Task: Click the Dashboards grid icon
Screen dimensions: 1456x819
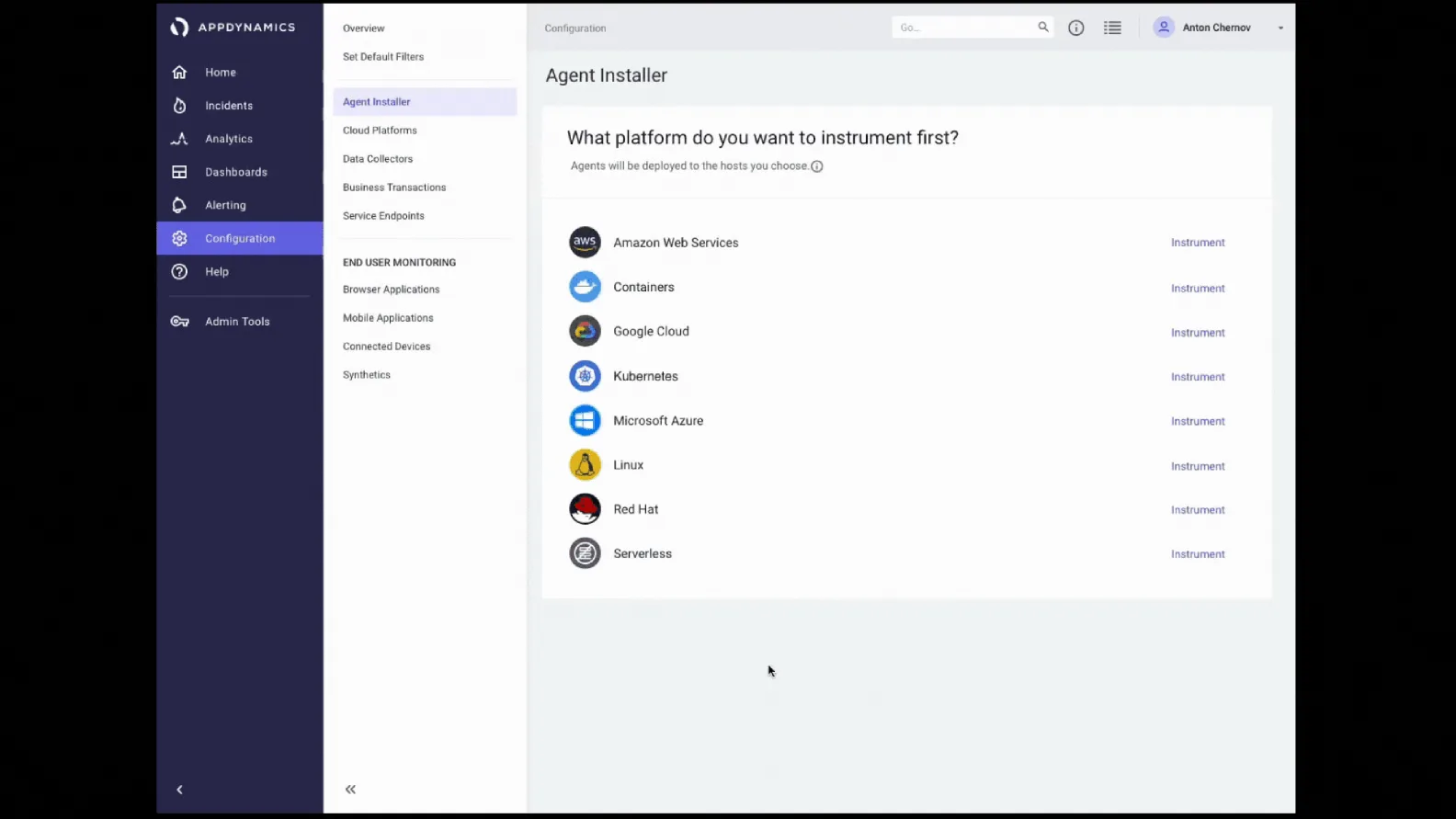Action: (179, 172)
